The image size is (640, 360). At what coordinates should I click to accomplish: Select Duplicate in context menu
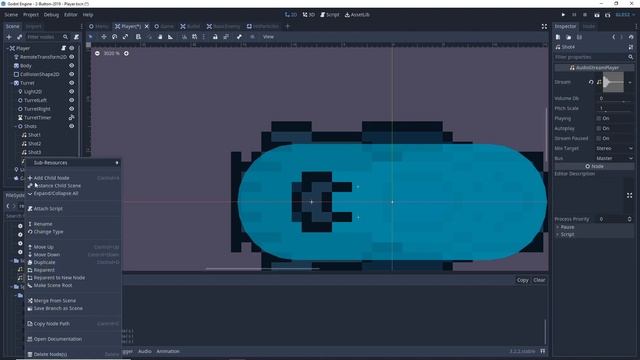click(x=73, y=262)
